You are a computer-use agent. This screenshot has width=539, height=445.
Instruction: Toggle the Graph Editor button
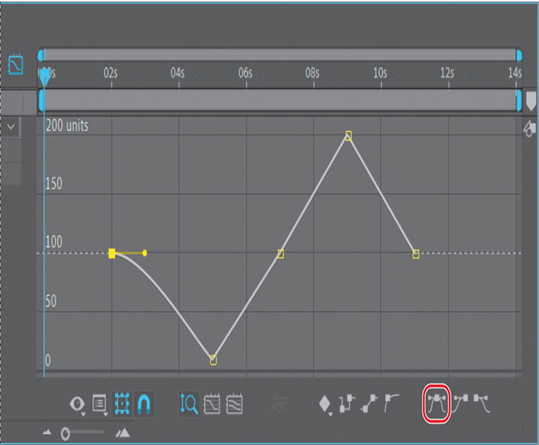pos(16,64)
